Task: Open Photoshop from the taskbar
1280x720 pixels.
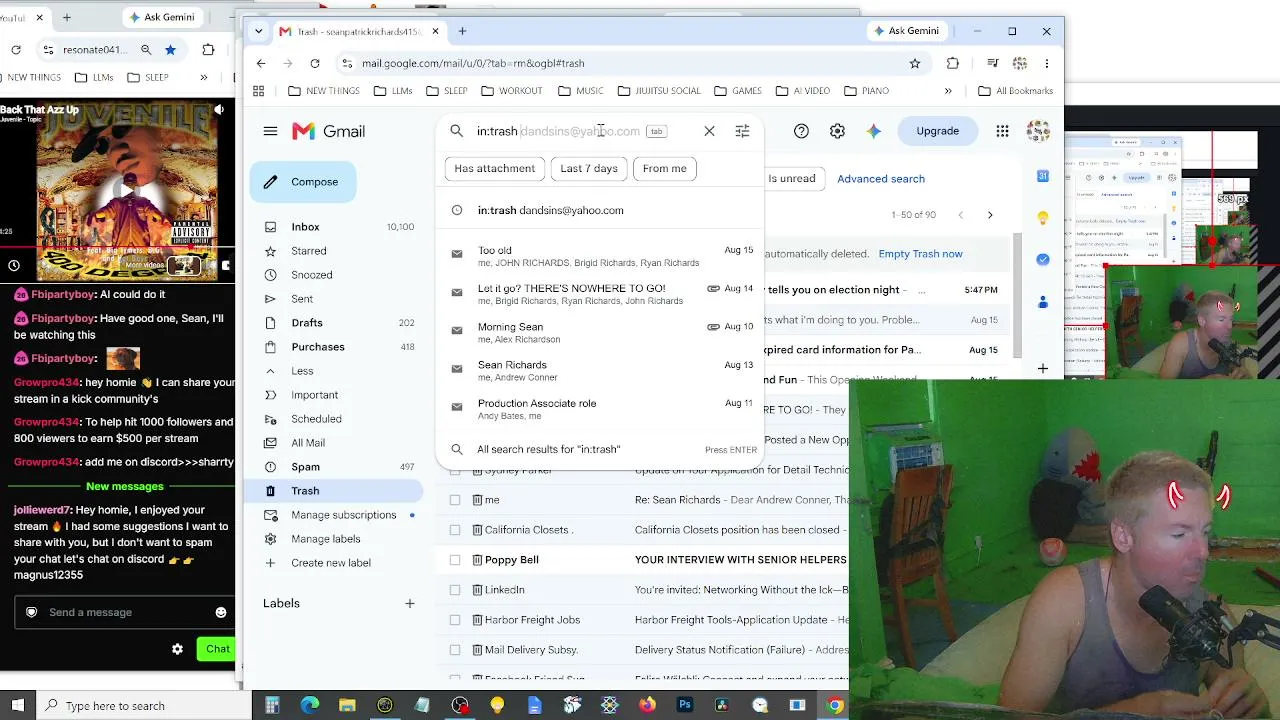Action: point(684,706)
